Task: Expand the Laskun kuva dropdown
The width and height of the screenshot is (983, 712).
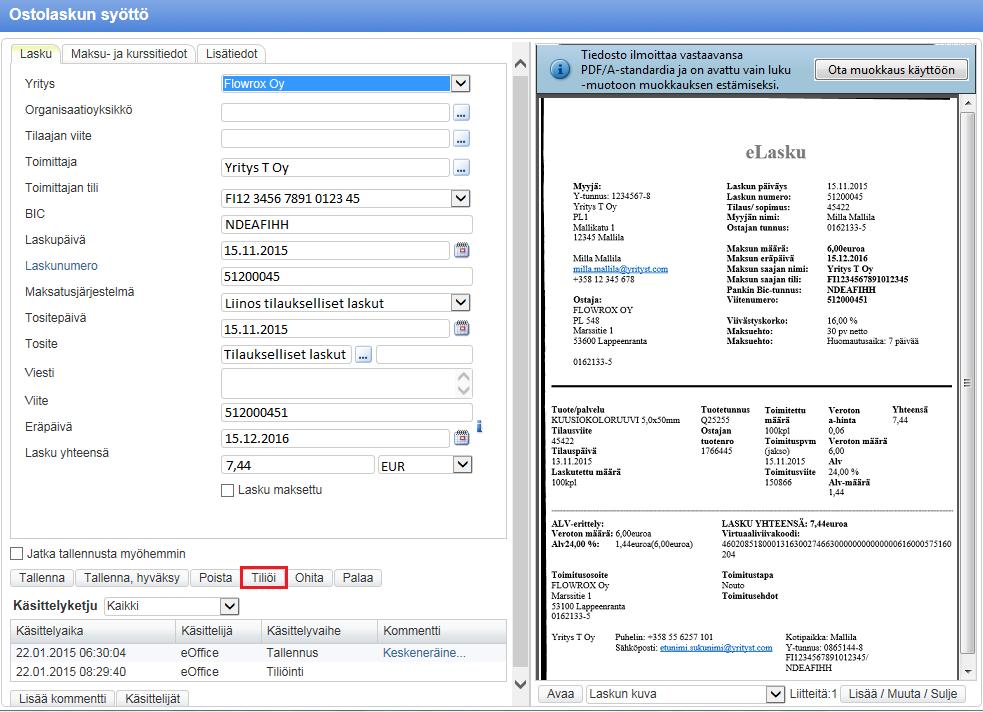Action: click(x=775, y=694)
